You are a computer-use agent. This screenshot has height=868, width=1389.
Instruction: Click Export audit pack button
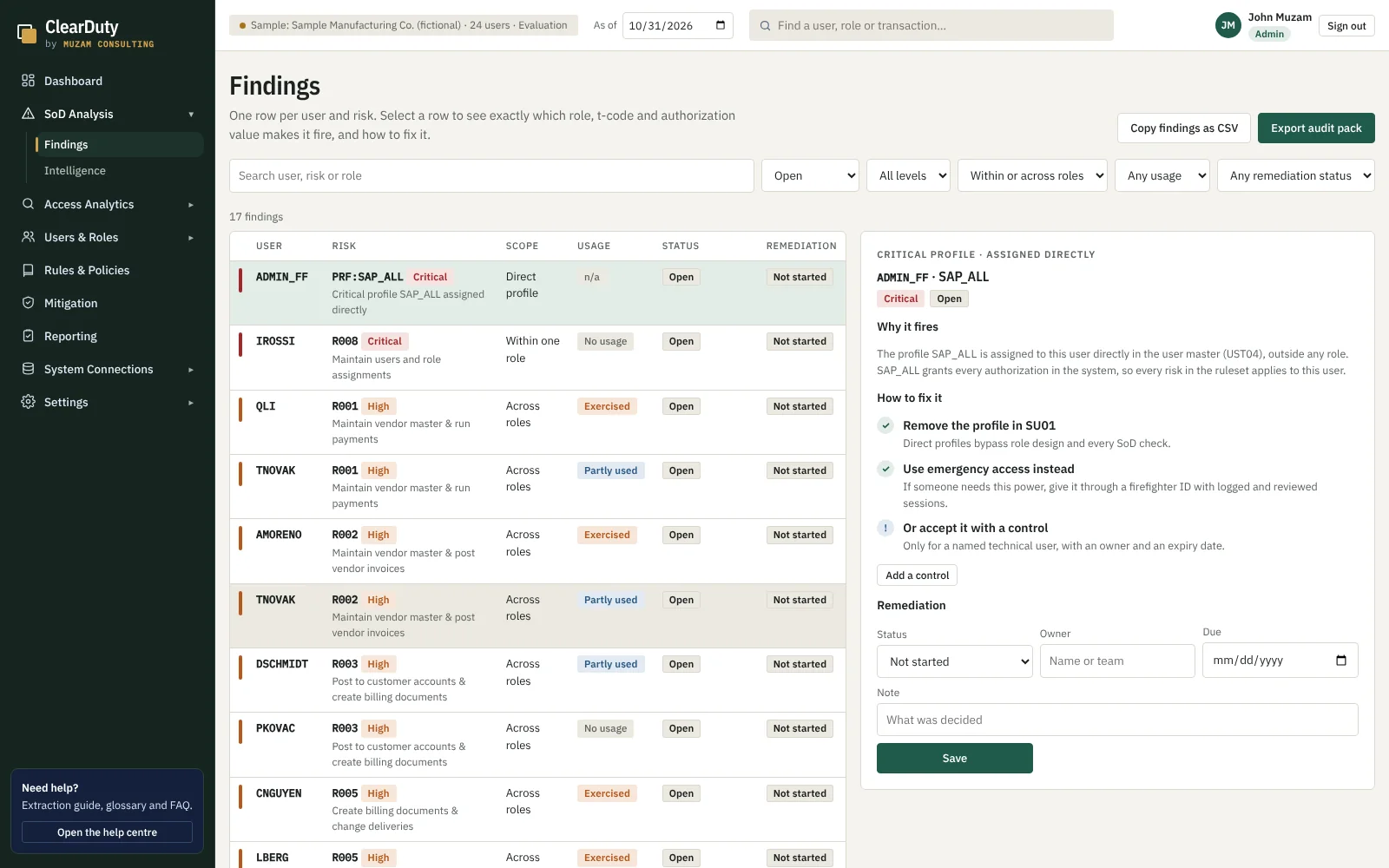point(1316,128)
